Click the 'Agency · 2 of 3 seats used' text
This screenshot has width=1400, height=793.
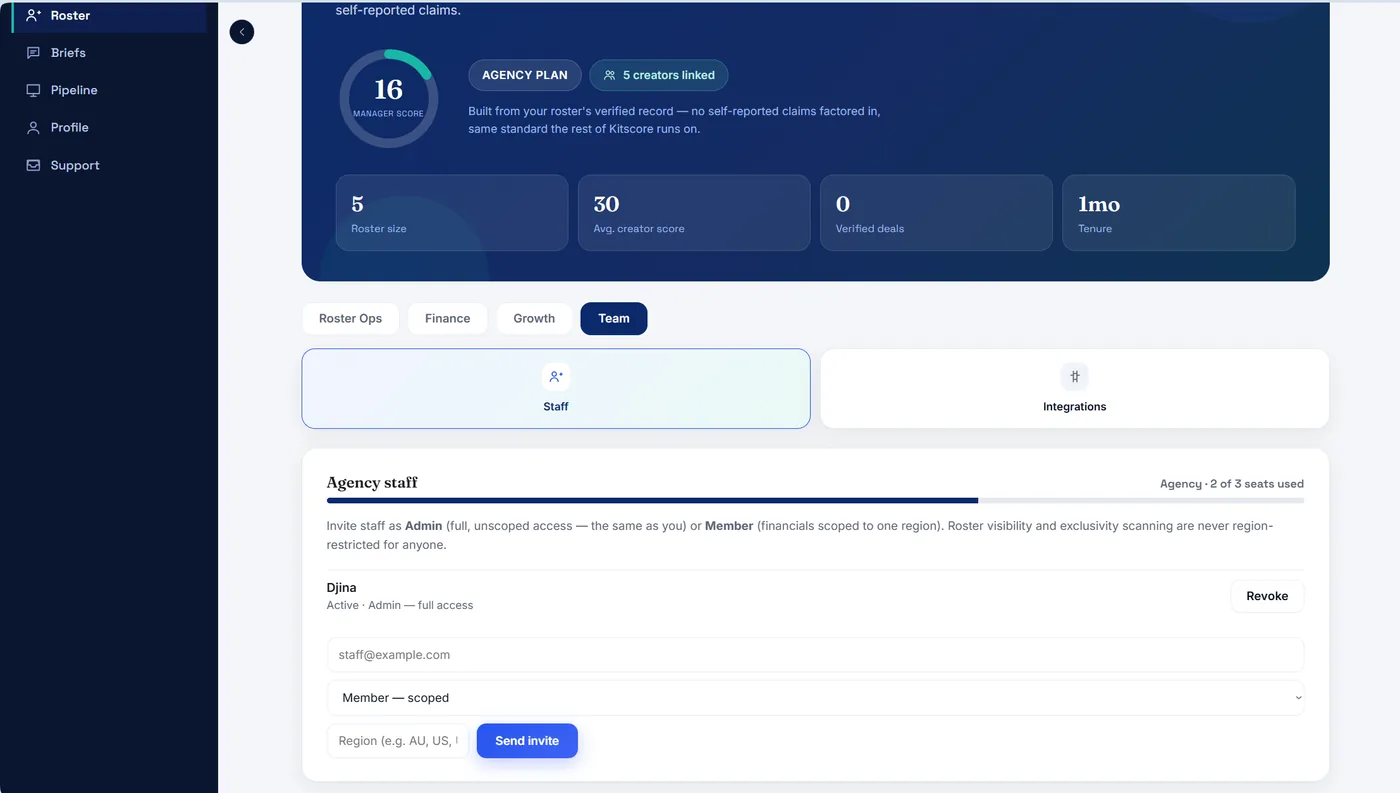tap(1232, 484)
